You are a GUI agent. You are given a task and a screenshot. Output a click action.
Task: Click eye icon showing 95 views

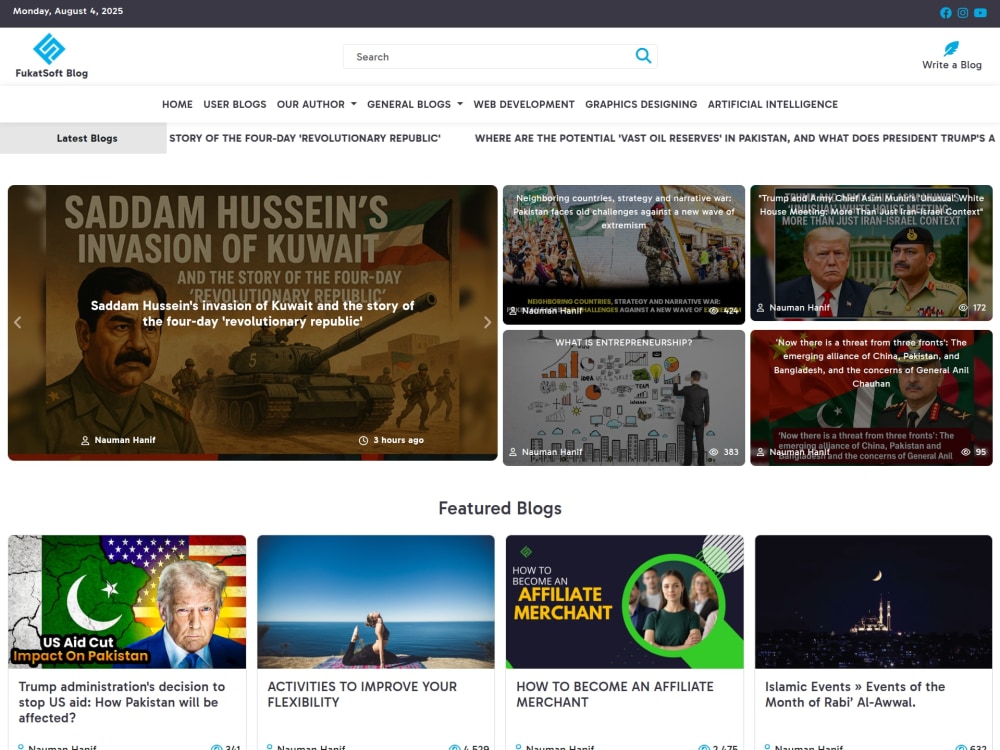(966, 452)
